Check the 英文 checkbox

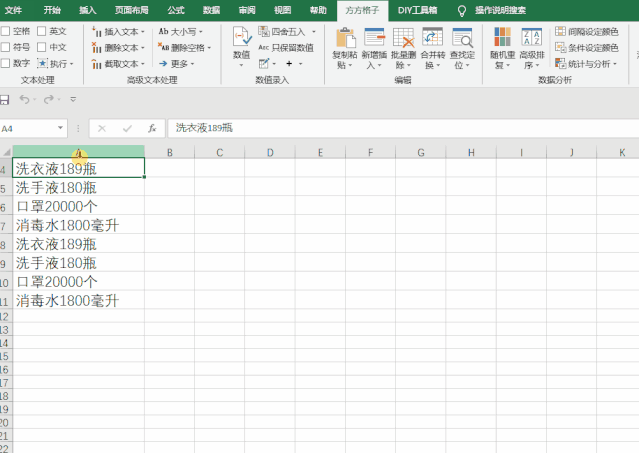click(42, 31)
